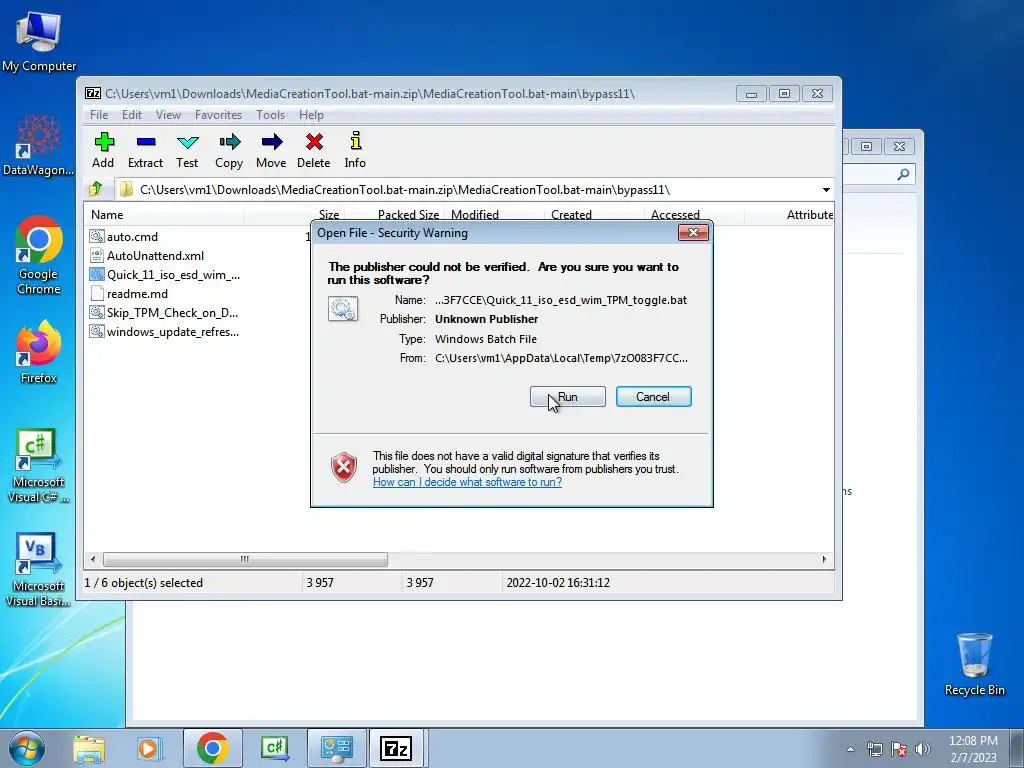Expand the address path dropdown arrow
Viewport: 1024px width, 768px height.
point(826,190)
